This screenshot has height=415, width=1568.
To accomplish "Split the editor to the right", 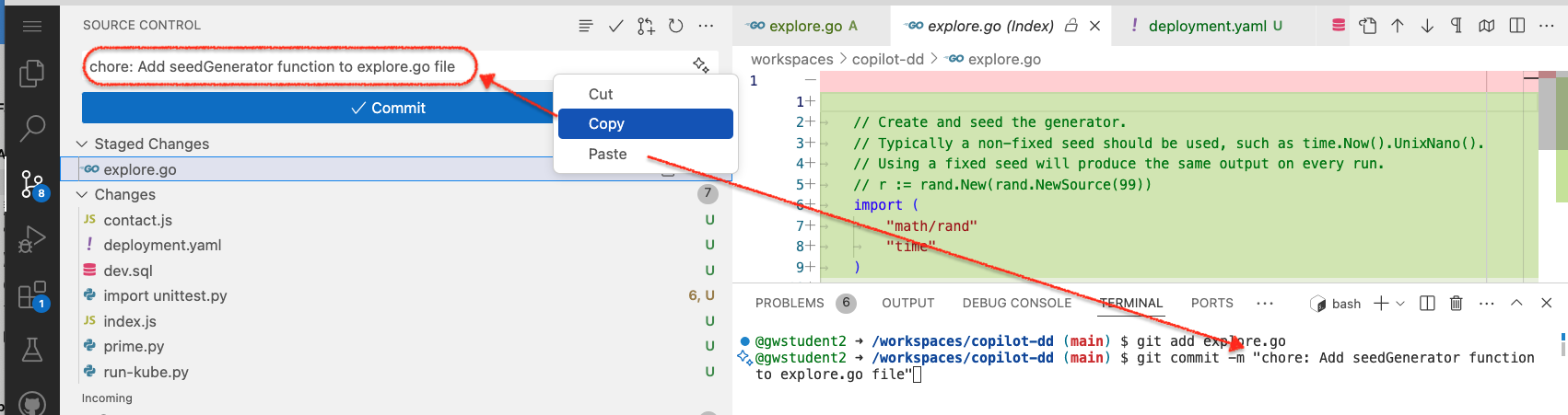I will [x=1517, y=26].
